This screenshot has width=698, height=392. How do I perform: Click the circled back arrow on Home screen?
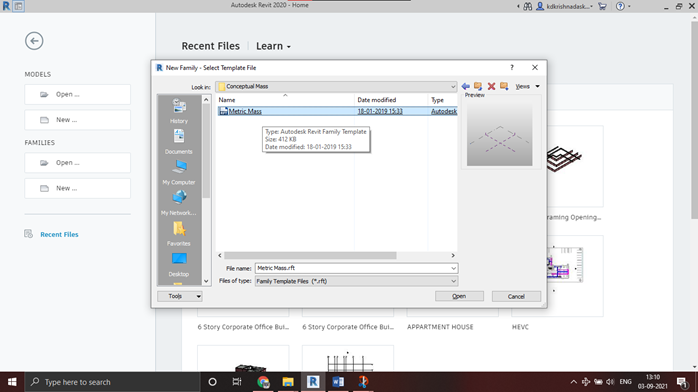pyautogui.click(x=34, y=41)
